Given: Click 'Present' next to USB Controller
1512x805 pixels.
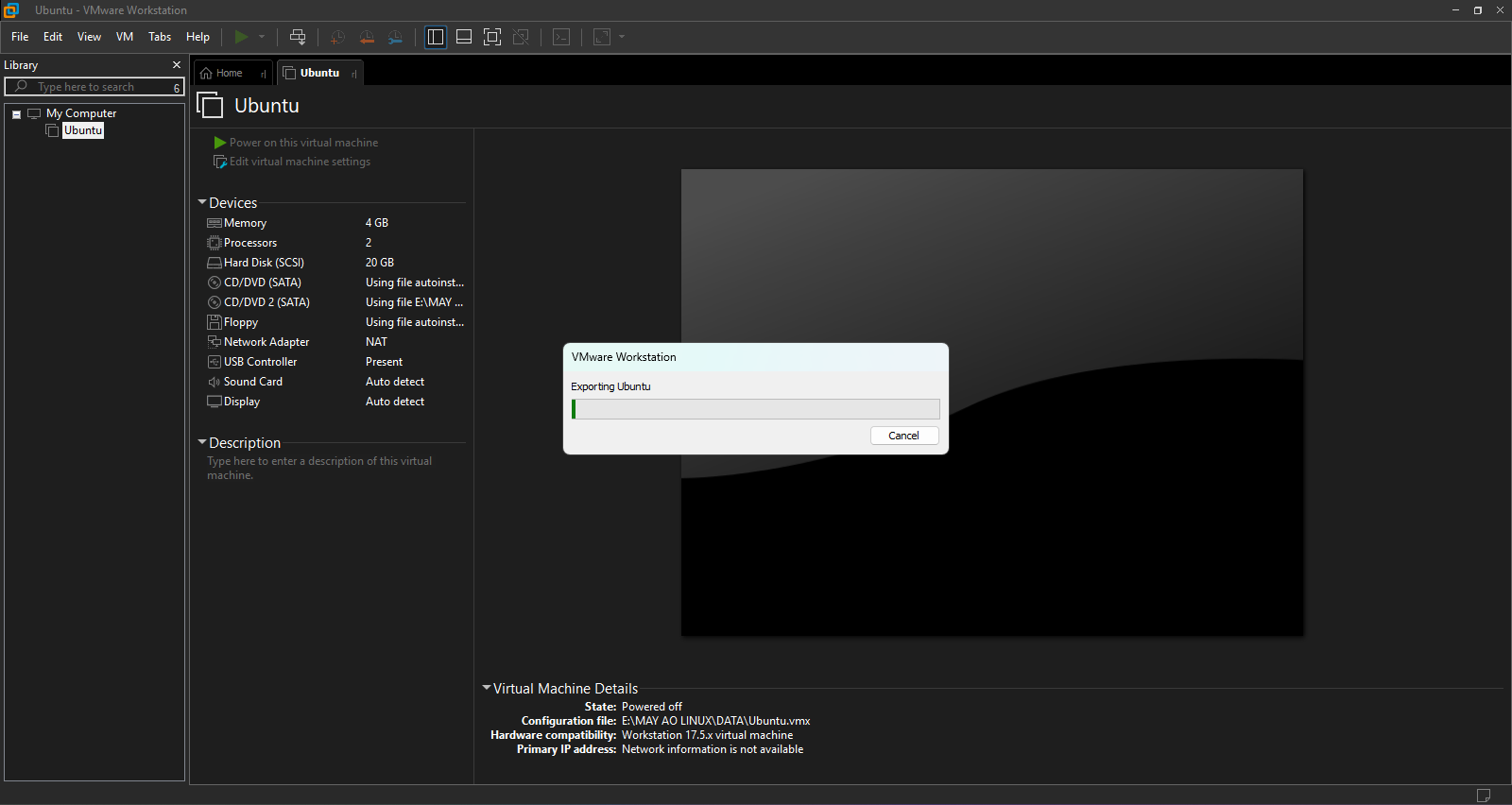Looking at the screenshot, I should [384, 362].
